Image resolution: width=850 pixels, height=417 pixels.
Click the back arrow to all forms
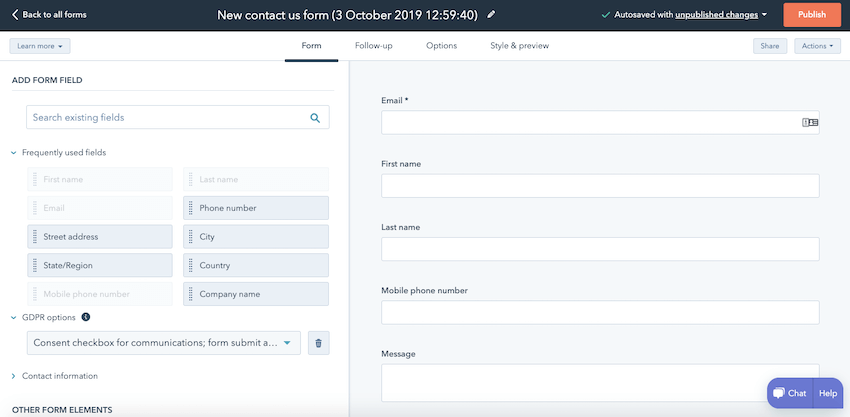pyautogui.click(x=15, y=15)
